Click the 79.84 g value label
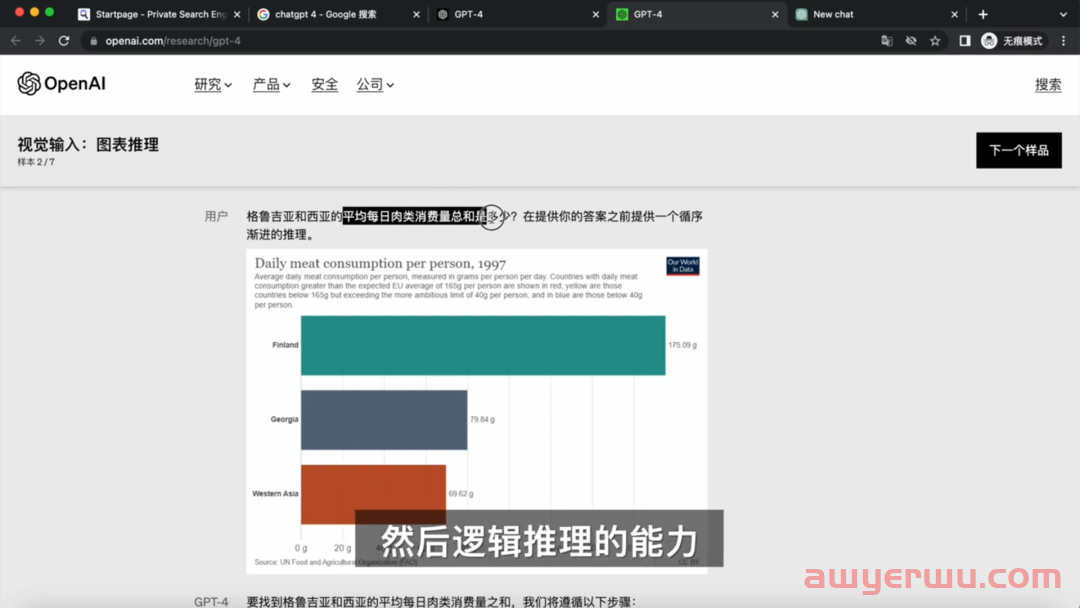 pos(482,419)
